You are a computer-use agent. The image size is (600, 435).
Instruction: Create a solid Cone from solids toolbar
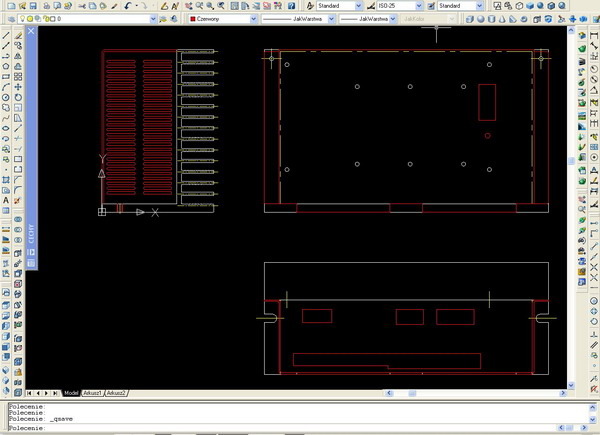pos(502,19)
